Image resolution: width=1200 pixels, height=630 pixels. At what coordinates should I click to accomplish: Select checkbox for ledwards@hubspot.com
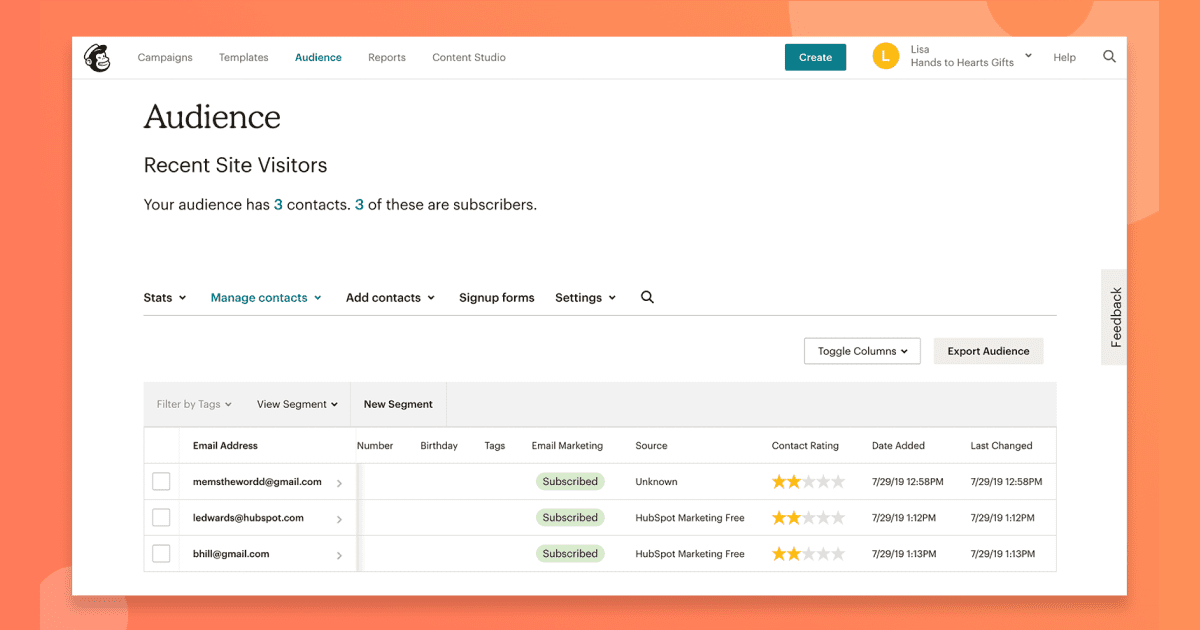point(161,518)
